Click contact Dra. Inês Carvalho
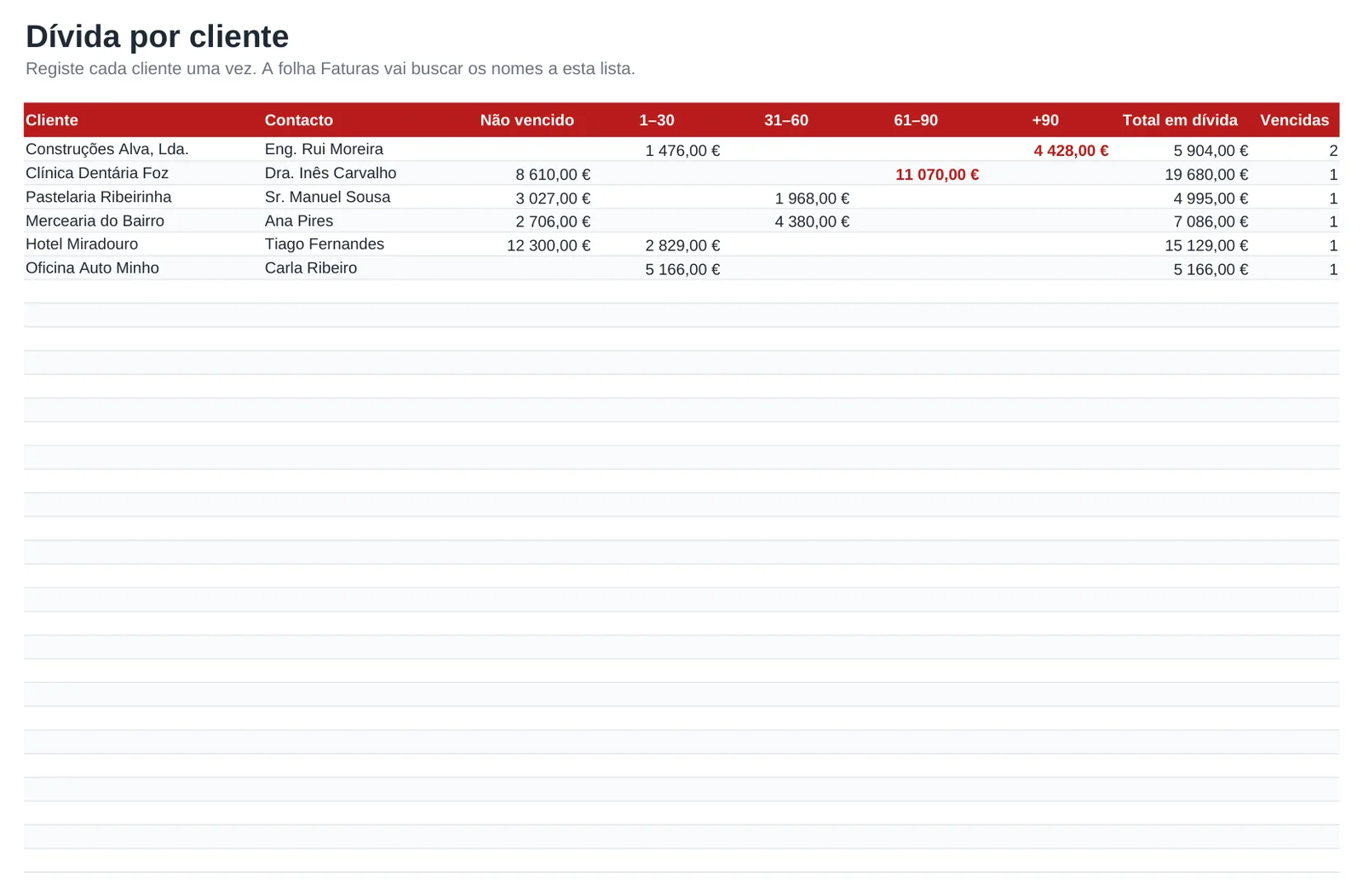Image resolution: width=1363 pixels, height=896 pixels. coord(331,173)
